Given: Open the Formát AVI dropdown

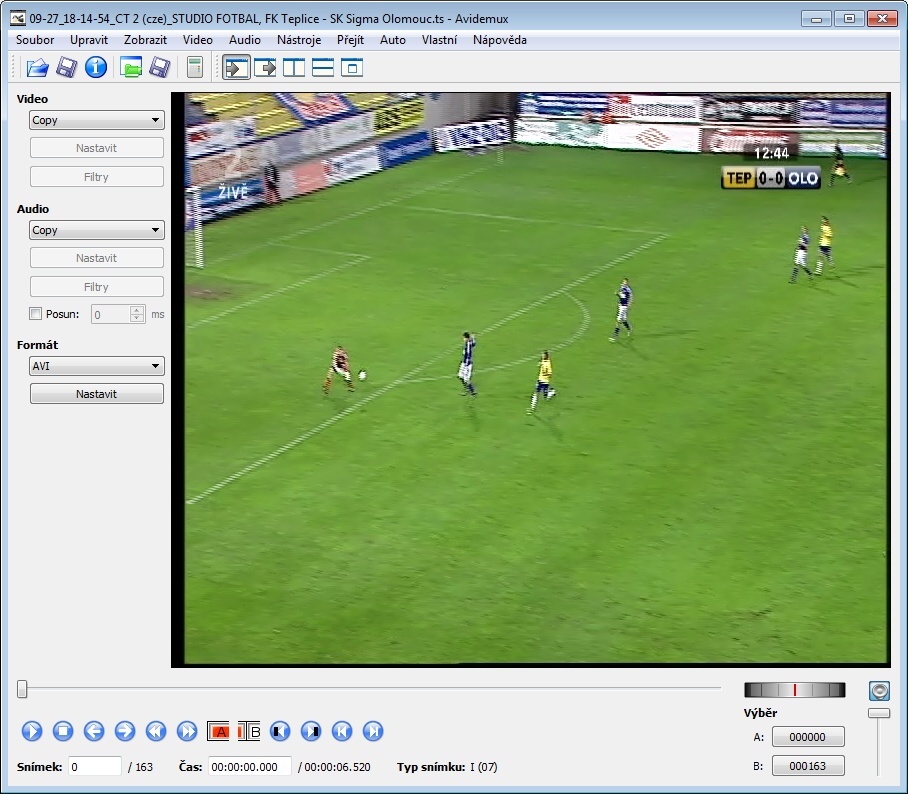Looking at the screenshot, I should [97, 366].
